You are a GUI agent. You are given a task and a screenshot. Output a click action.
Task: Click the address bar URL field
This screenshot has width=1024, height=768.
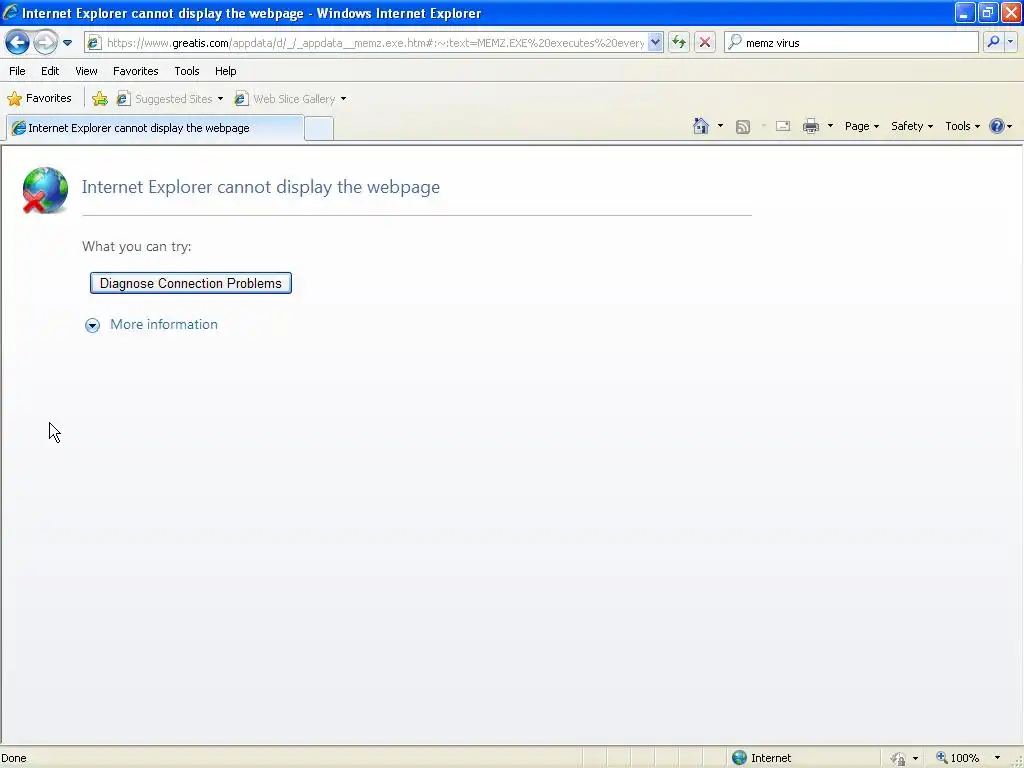pos(376,43)
